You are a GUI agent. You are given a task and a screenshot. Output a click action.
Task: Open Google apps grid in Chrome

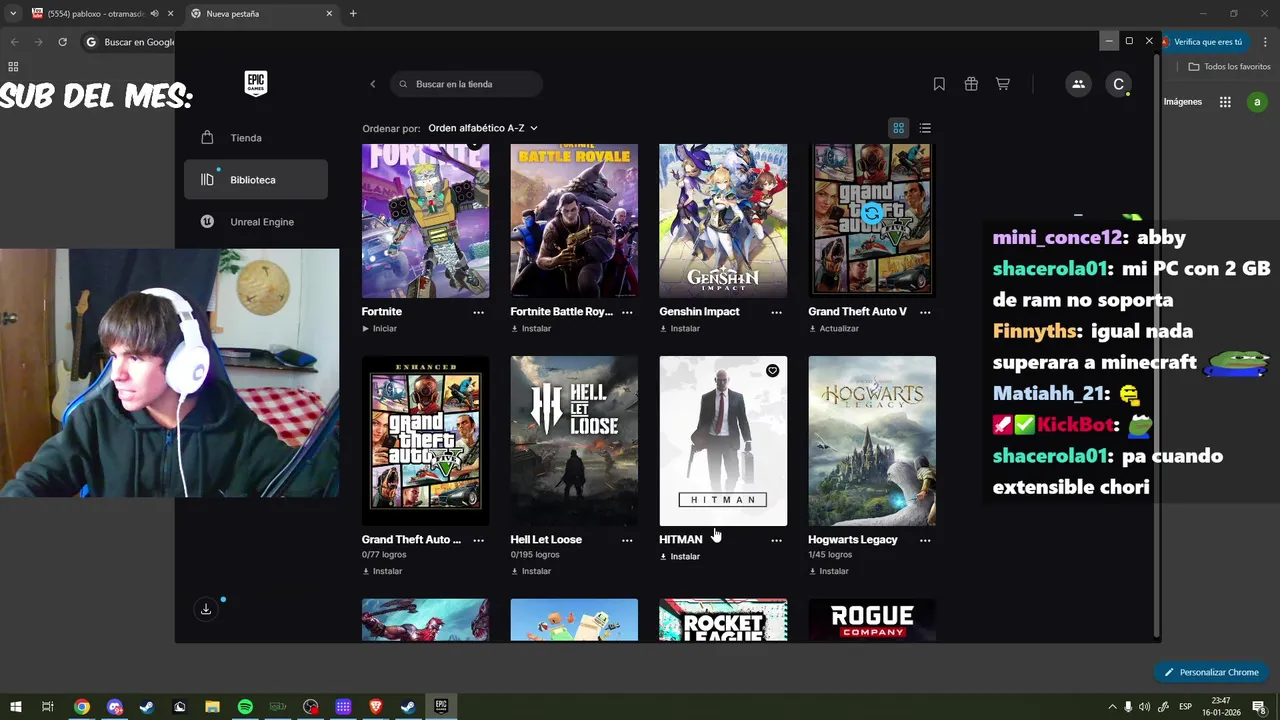click(1225, 102)
